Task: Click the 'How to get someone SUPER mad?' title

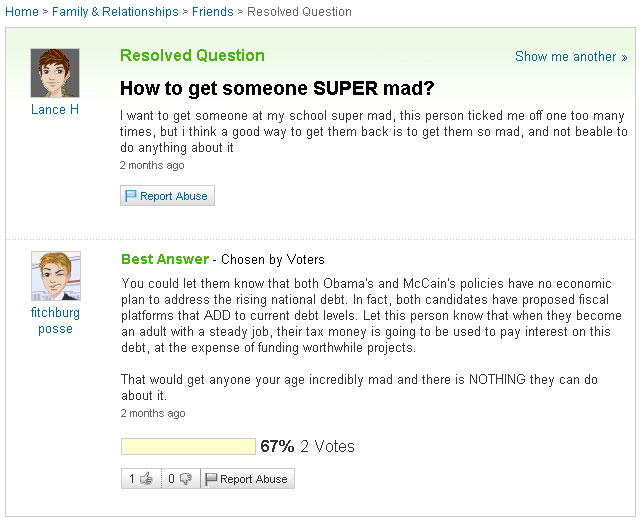Action: point(277,88)
